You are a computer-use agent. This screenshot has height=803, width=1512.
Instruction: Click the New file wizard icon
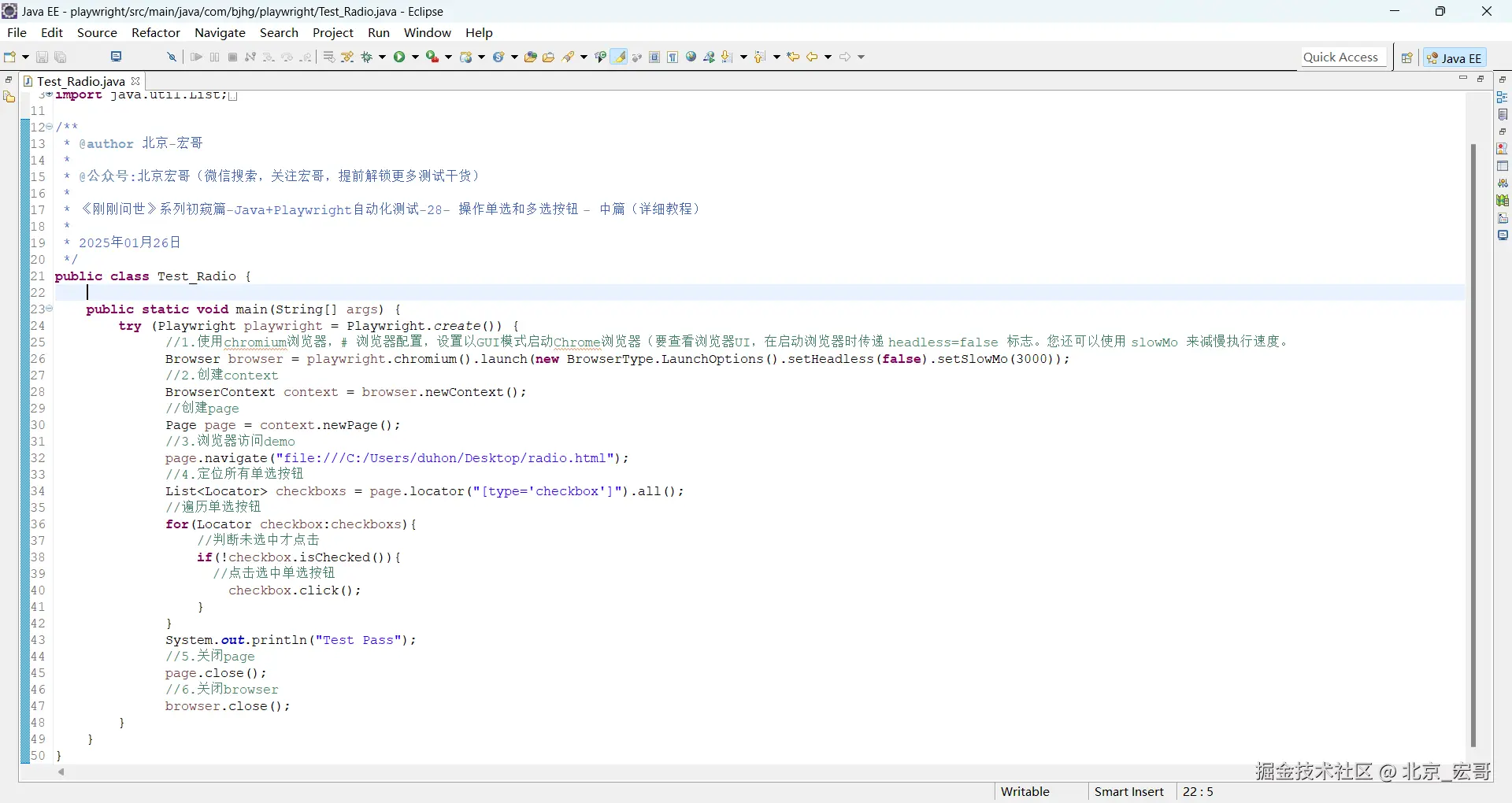click(x=10, y=57)
